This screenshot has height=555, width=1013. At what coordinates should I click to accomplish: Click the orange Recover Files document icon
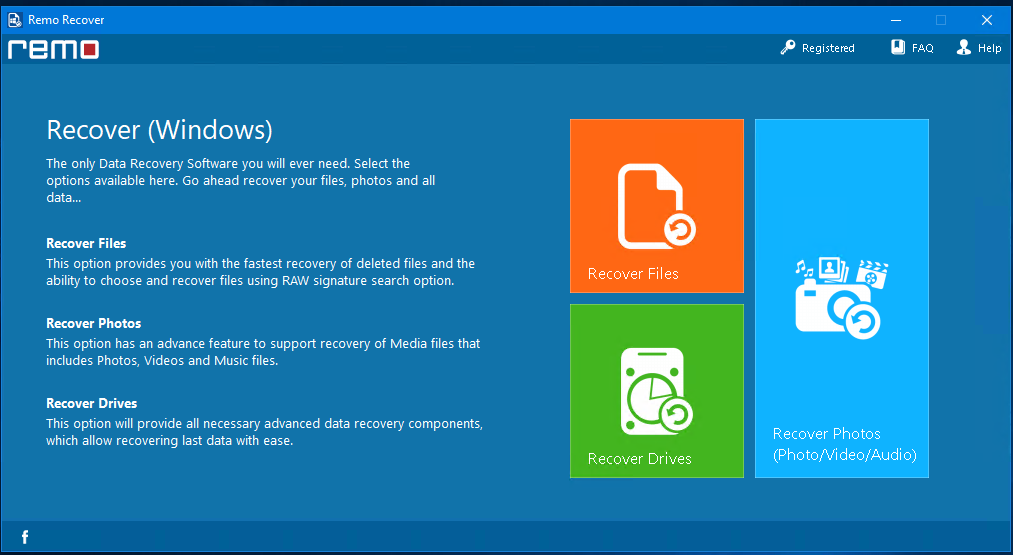click(656, 206)
